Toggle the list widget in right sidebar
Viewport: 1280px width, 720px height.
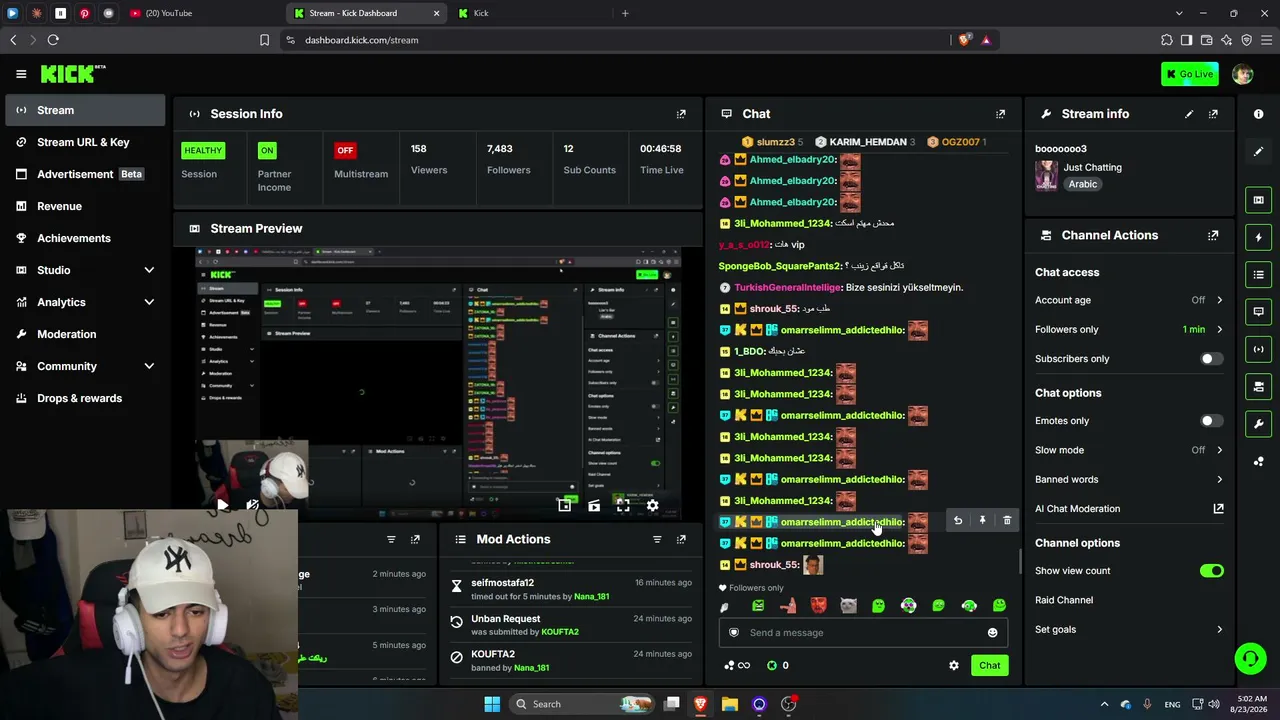click(1258, 275)
